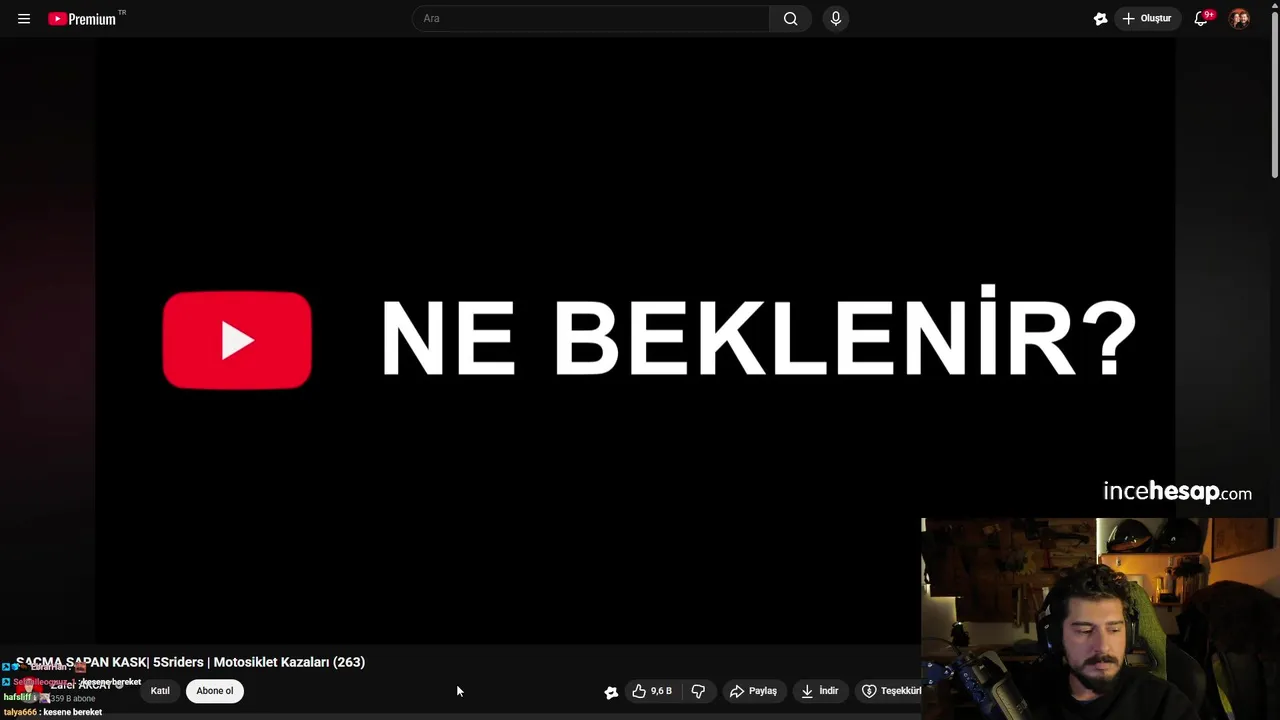Like the video showing 9,6 B

click(652, 691)
